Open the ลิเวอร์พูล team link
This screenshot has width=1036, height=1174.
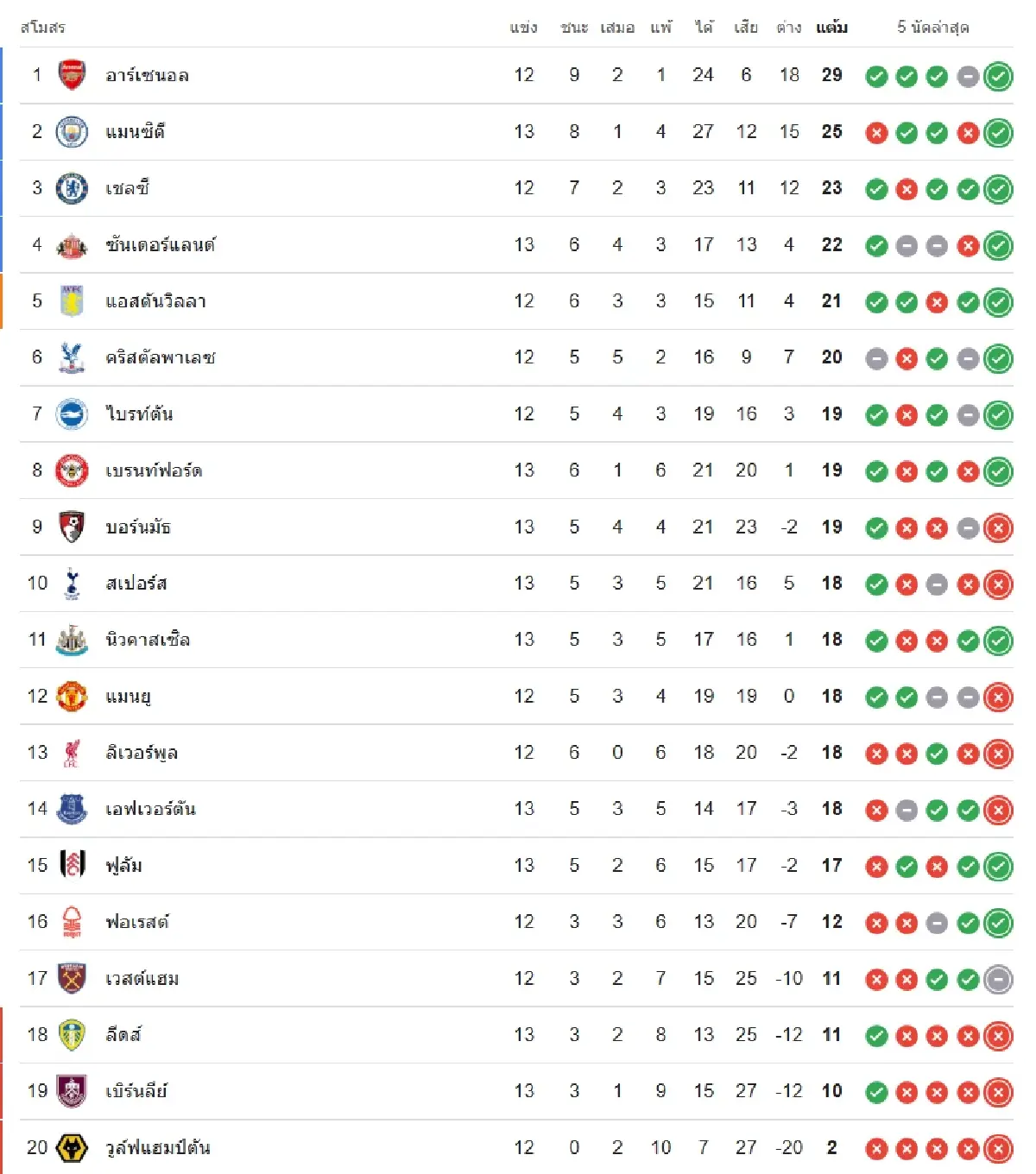(142, 753)
